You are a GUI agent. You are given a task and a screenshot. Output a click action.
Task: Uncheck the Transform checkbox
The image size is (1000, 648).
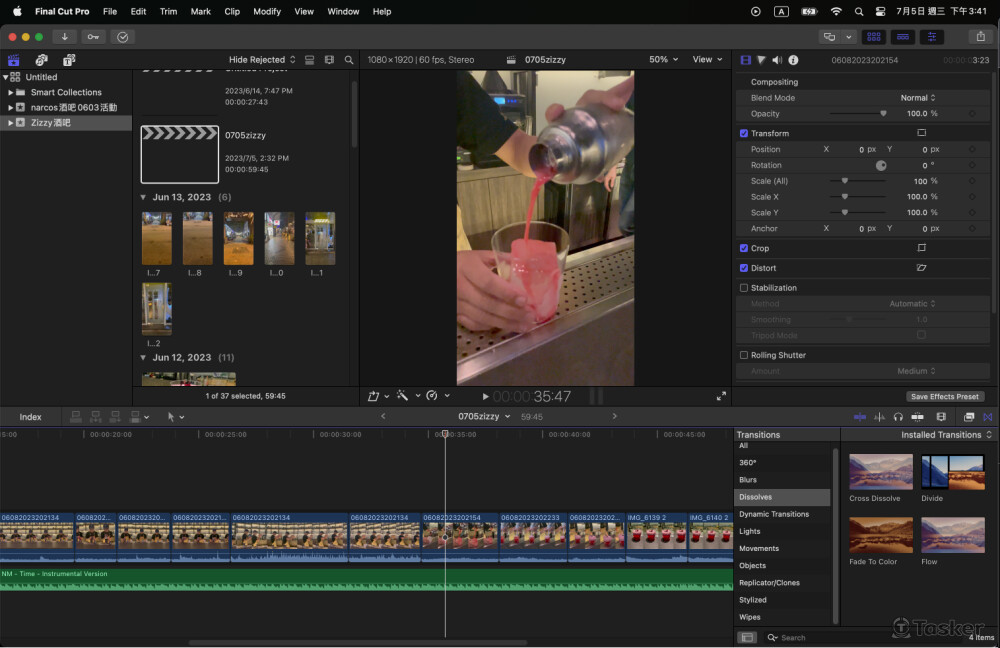tap(744, 133)
